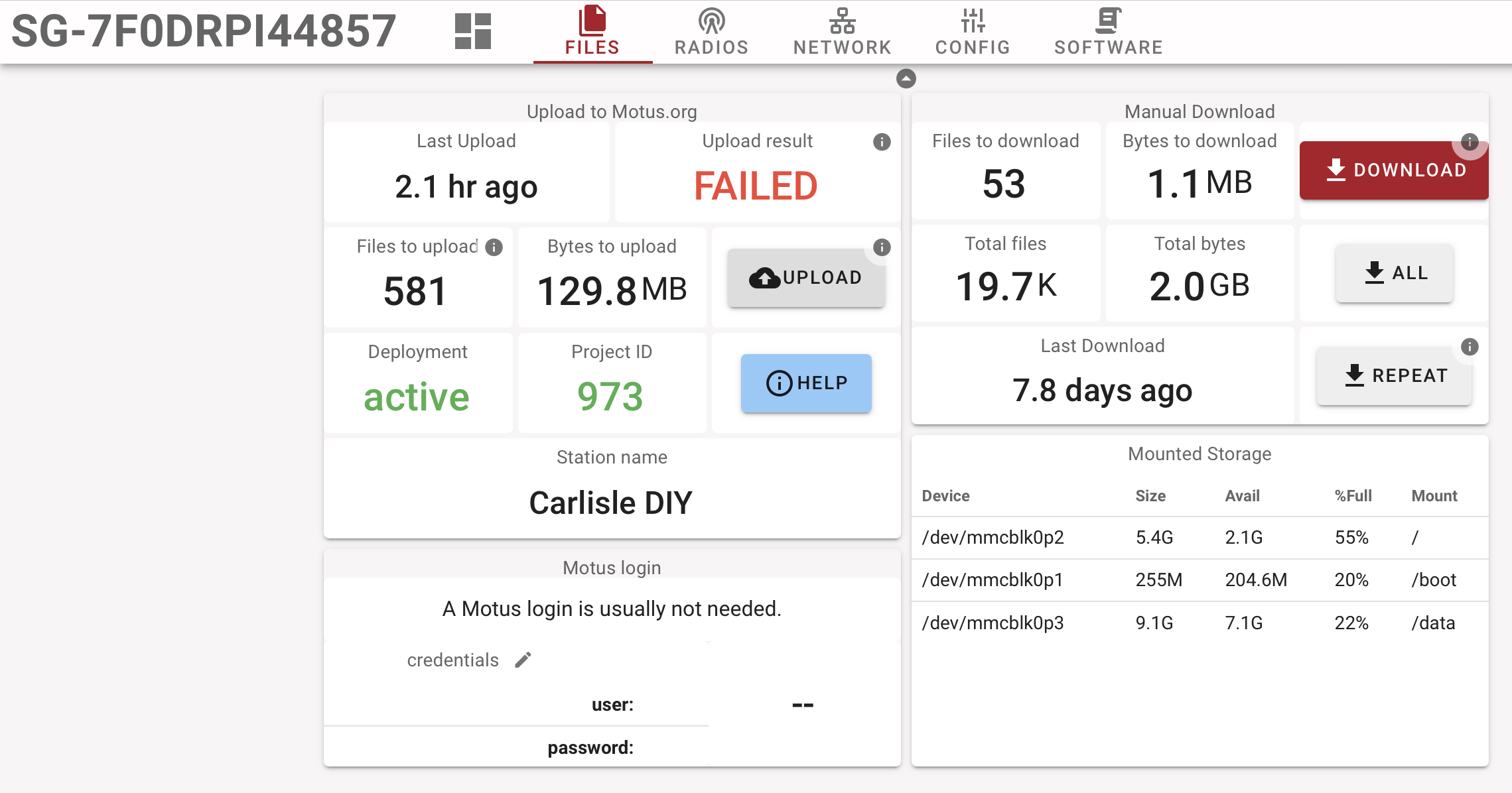Open the Network tab
Viewport: 1512px width, 793px height.
(842, 32)
